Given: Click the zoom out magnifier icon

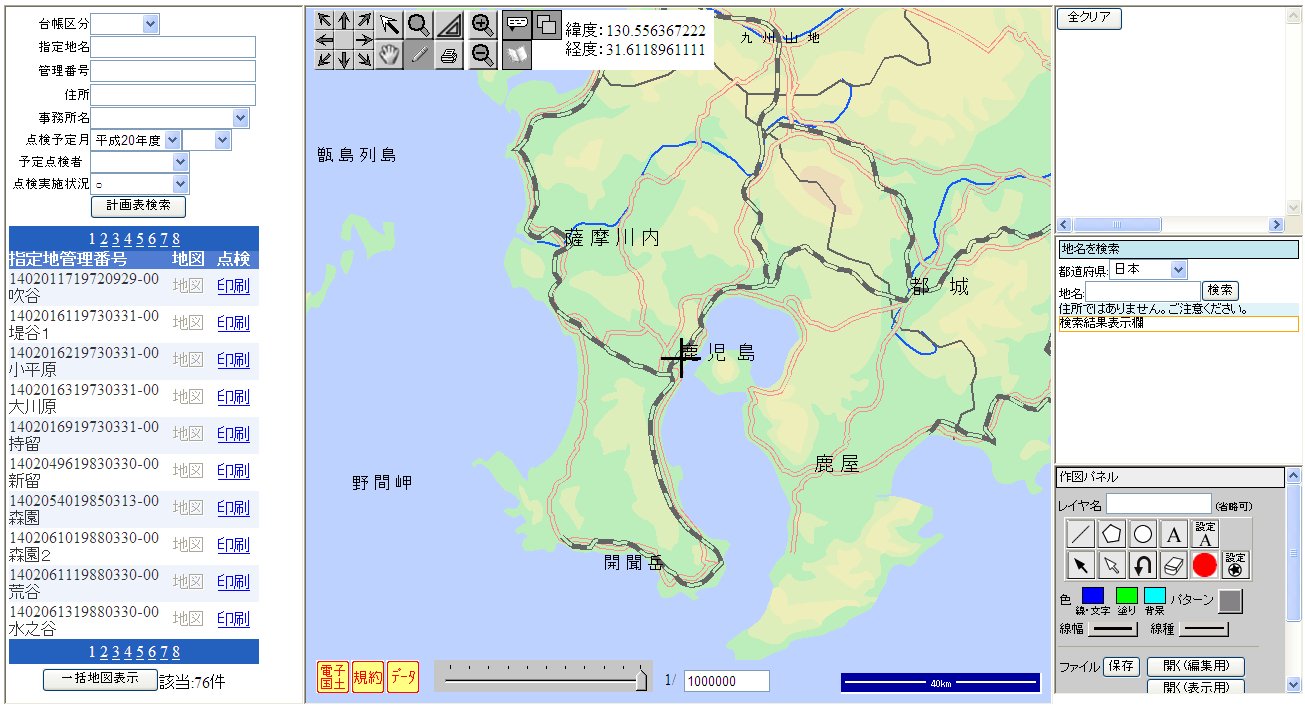Looking at the screenshot, I should click(483, 56).
